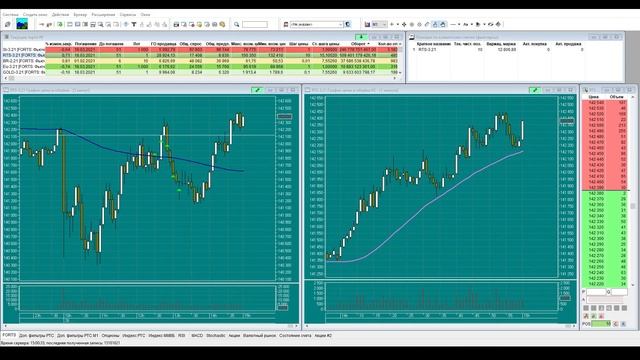Switch to the Опционы tab
The height and width of the screenshot is (360, 640).
110,336
